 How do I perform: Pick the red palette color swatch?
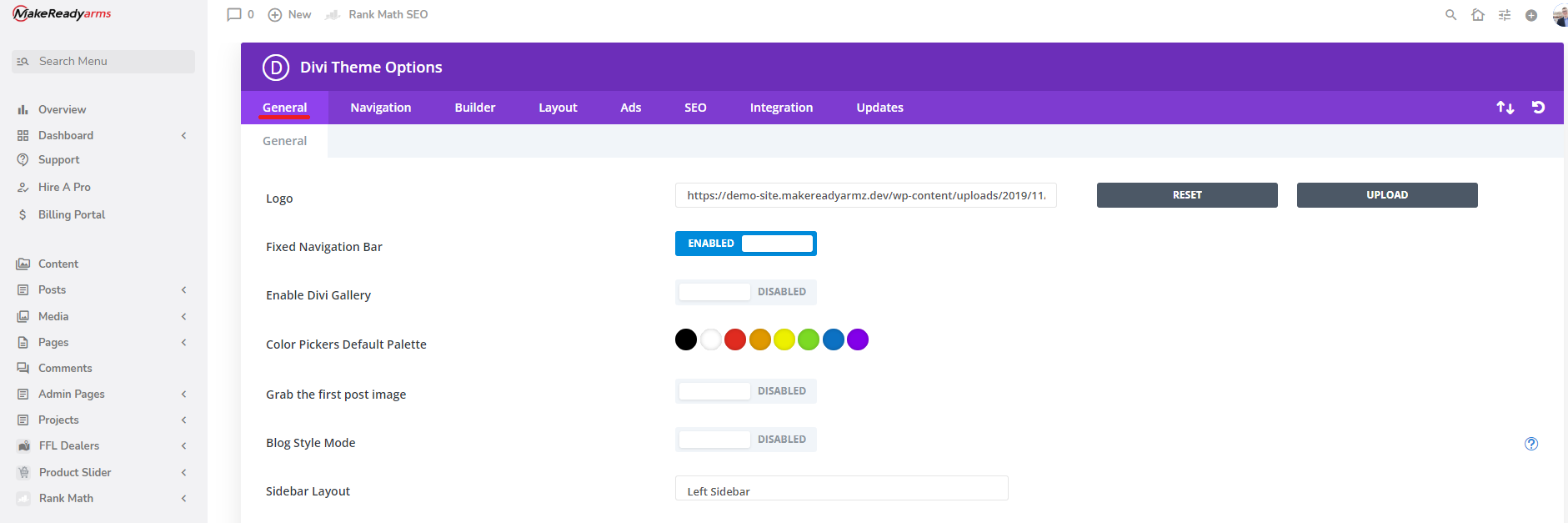(x=735, y=339)
